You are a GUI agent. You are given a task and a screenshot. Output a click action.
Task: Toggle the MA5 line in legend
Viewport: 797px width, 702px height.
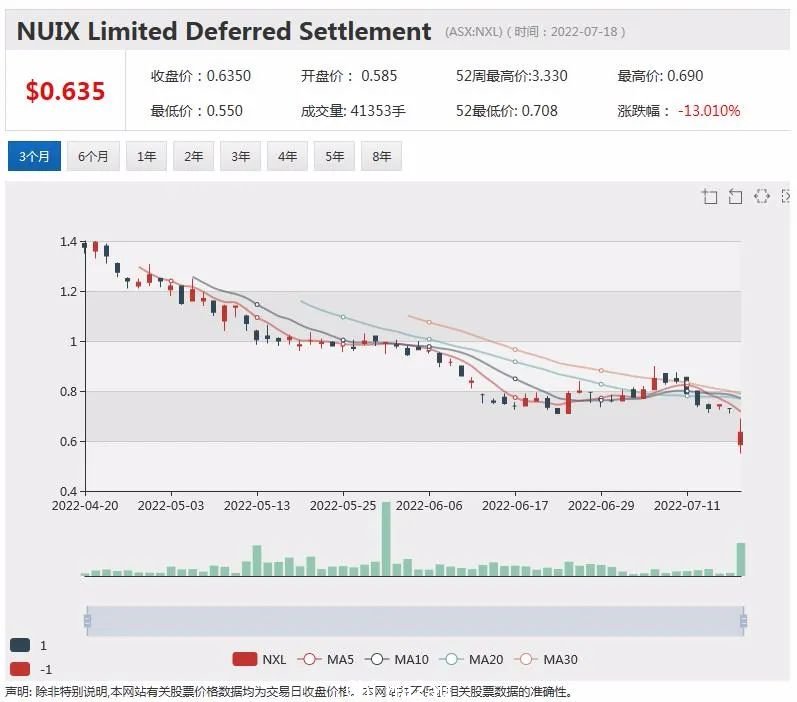click(x=325, y=659)
